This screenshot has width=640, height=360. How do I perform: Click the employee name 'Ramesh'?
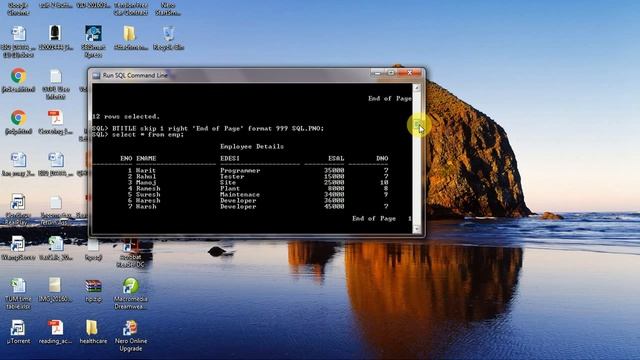pos(148,189)
